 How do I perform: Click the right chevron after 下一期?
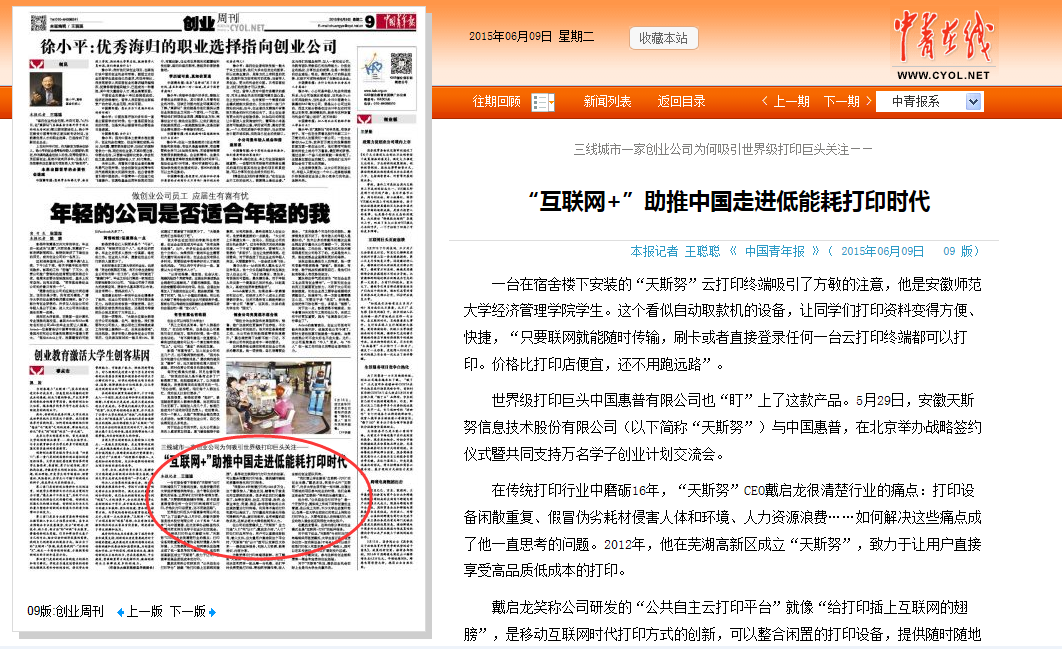[x=869, y=101]
